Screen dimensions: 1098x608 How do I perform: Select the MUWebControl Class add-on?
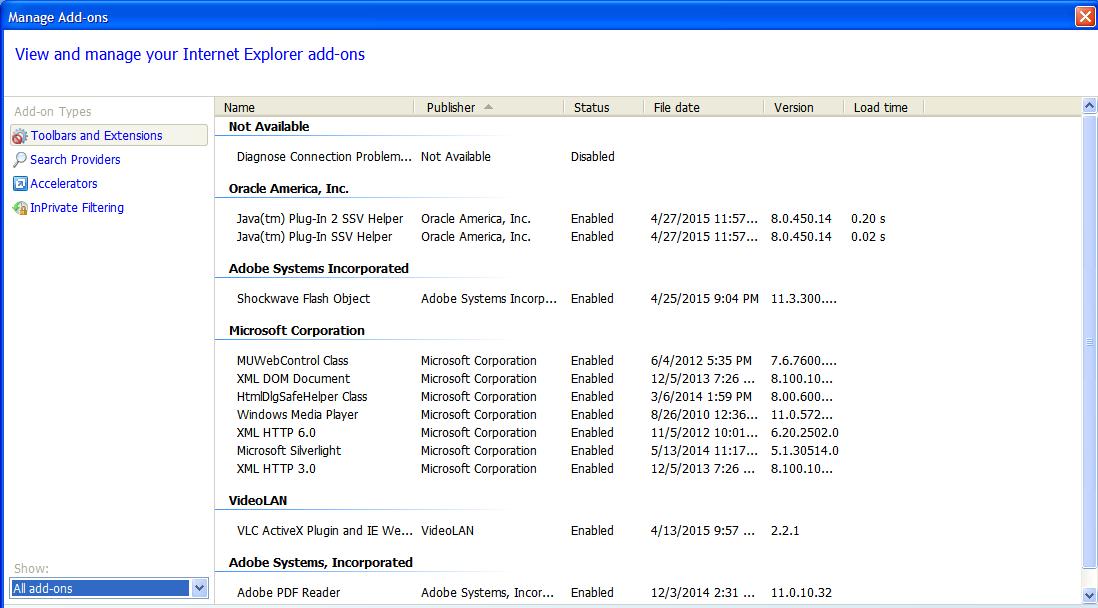click(x=293, y=361)
